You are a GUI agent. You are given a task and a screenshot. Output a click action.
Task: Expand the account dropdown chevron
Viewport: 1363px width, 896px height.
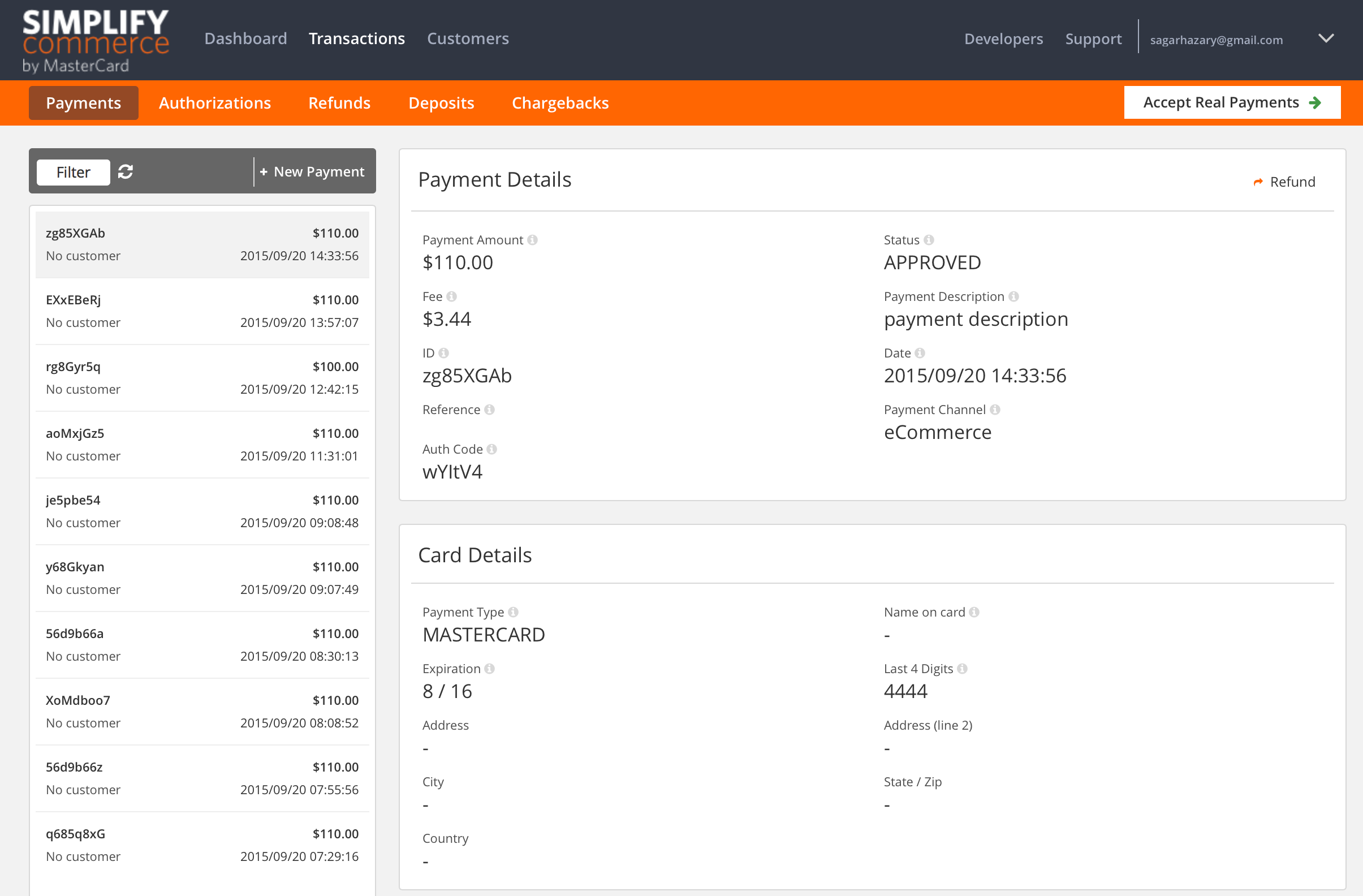pos(1326,39)
